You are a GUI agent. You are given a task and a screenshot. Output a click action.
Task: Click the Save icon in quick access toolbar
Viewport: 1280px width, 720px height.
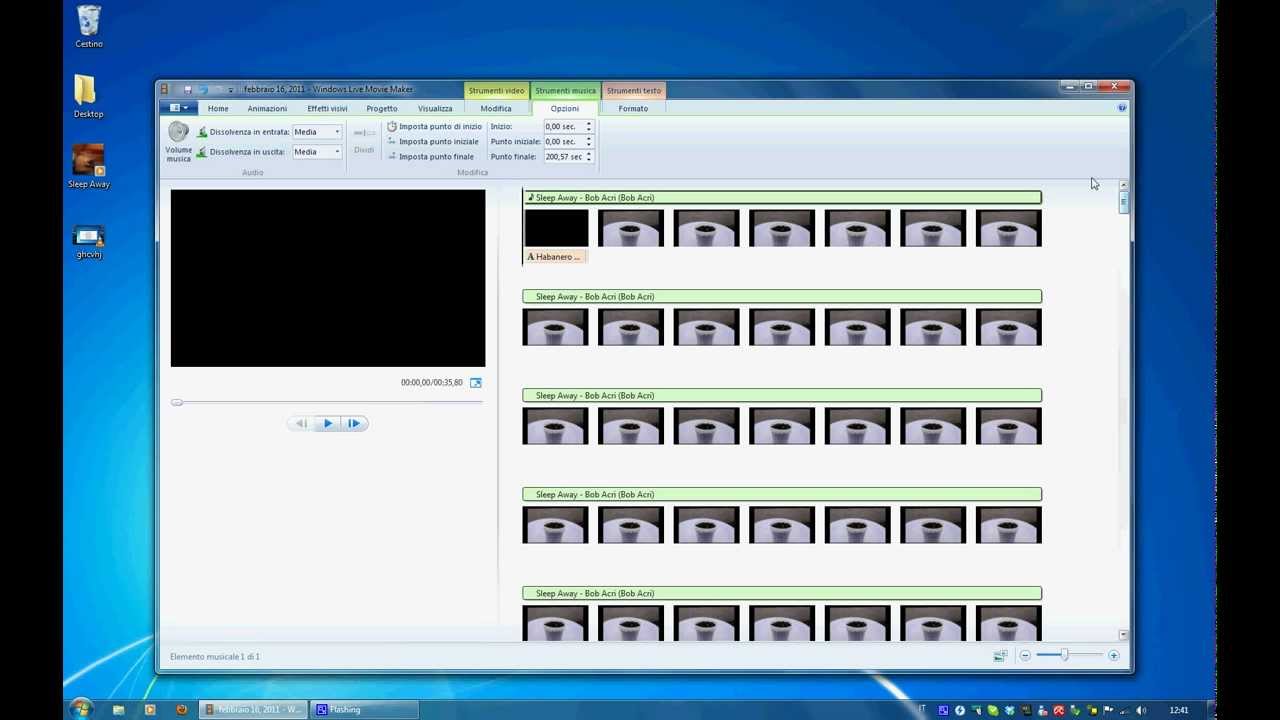coord(187,90)
